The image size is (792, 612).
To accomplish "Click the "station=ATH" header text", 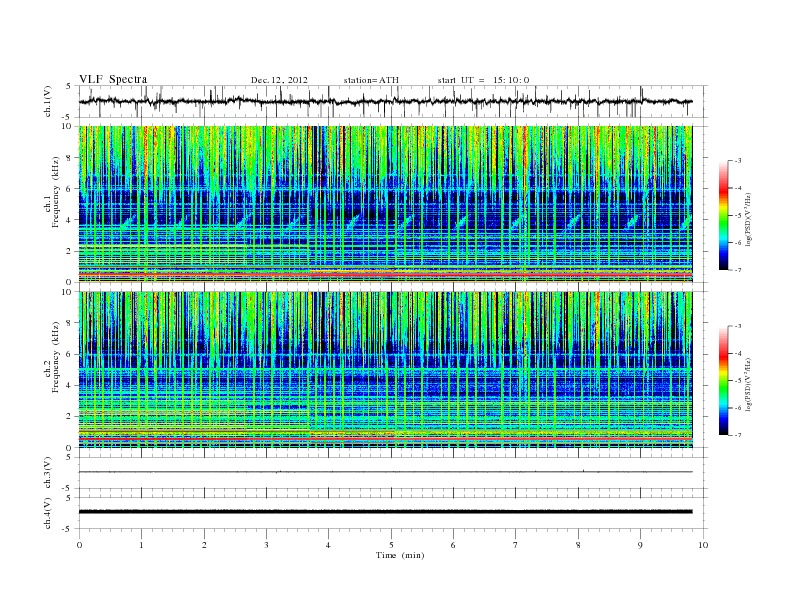I will pos(371,80).
